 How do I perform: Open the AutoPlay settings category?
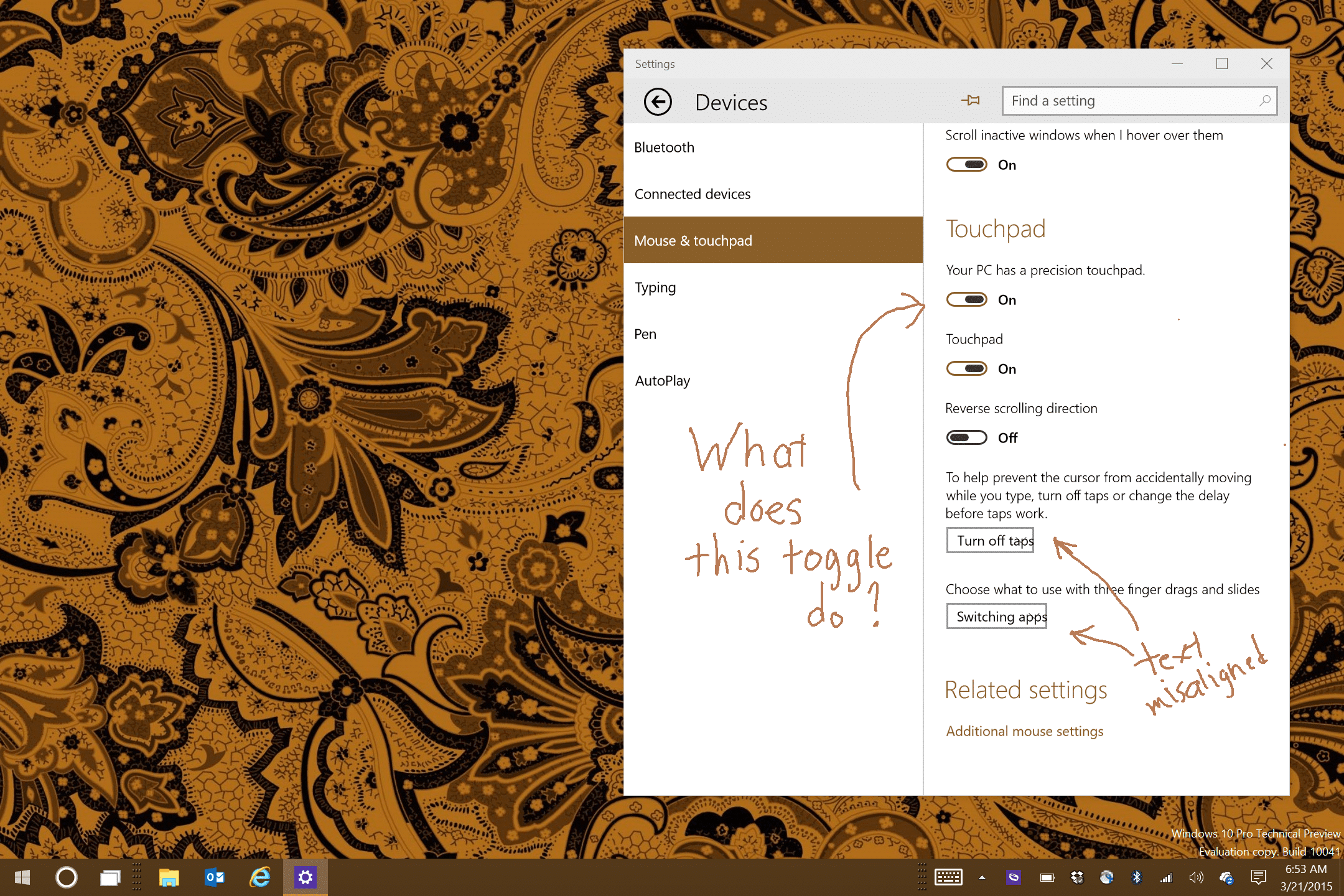click(x=773, y=381)
